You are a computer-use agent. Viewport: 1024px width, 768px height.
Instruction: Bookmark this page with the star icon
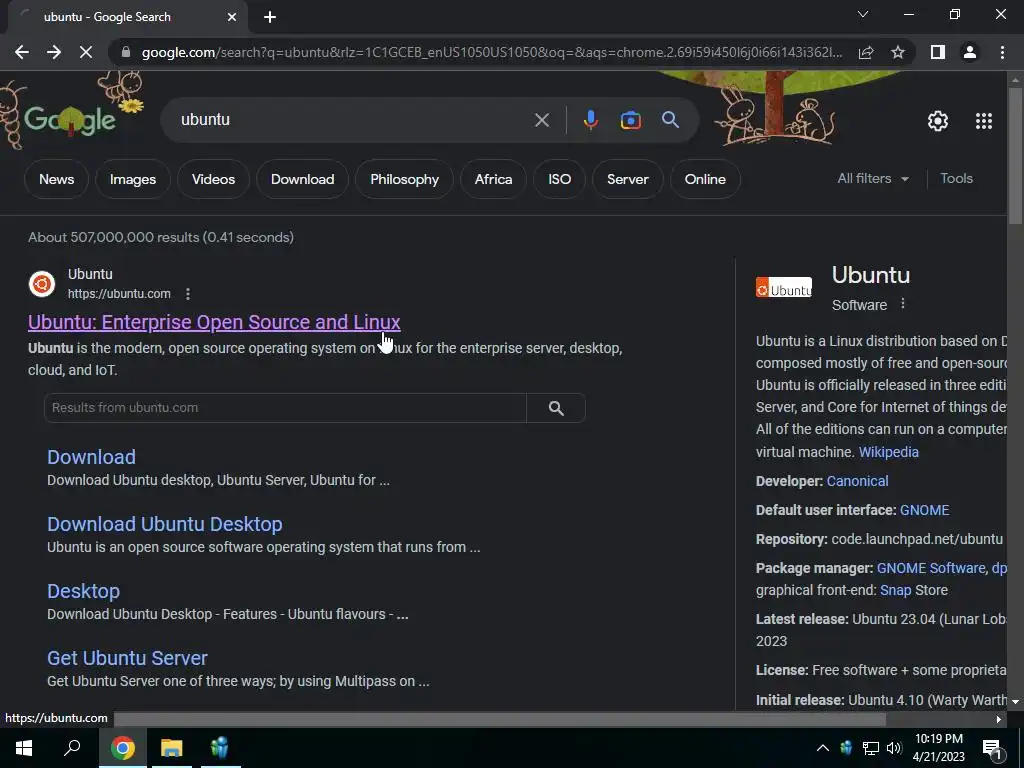898,52
